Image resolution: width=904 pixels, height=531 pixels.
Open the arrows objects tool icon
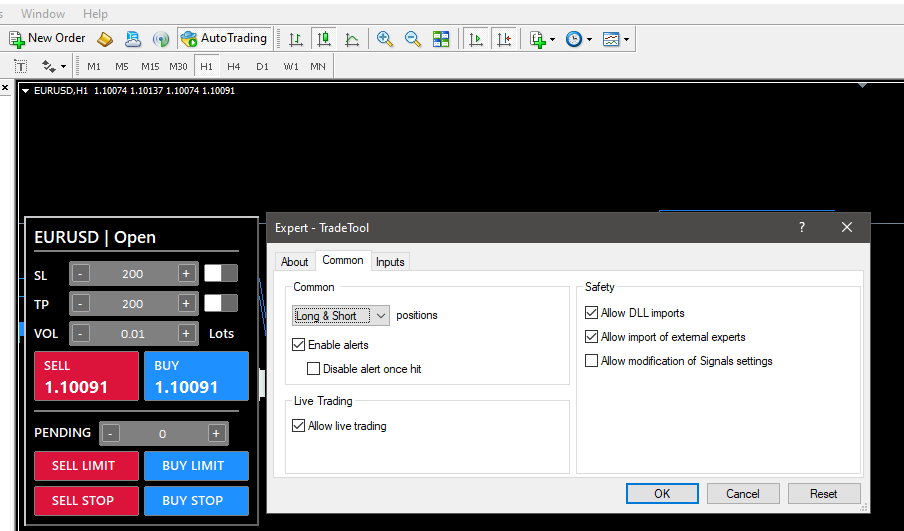(48, 66)
